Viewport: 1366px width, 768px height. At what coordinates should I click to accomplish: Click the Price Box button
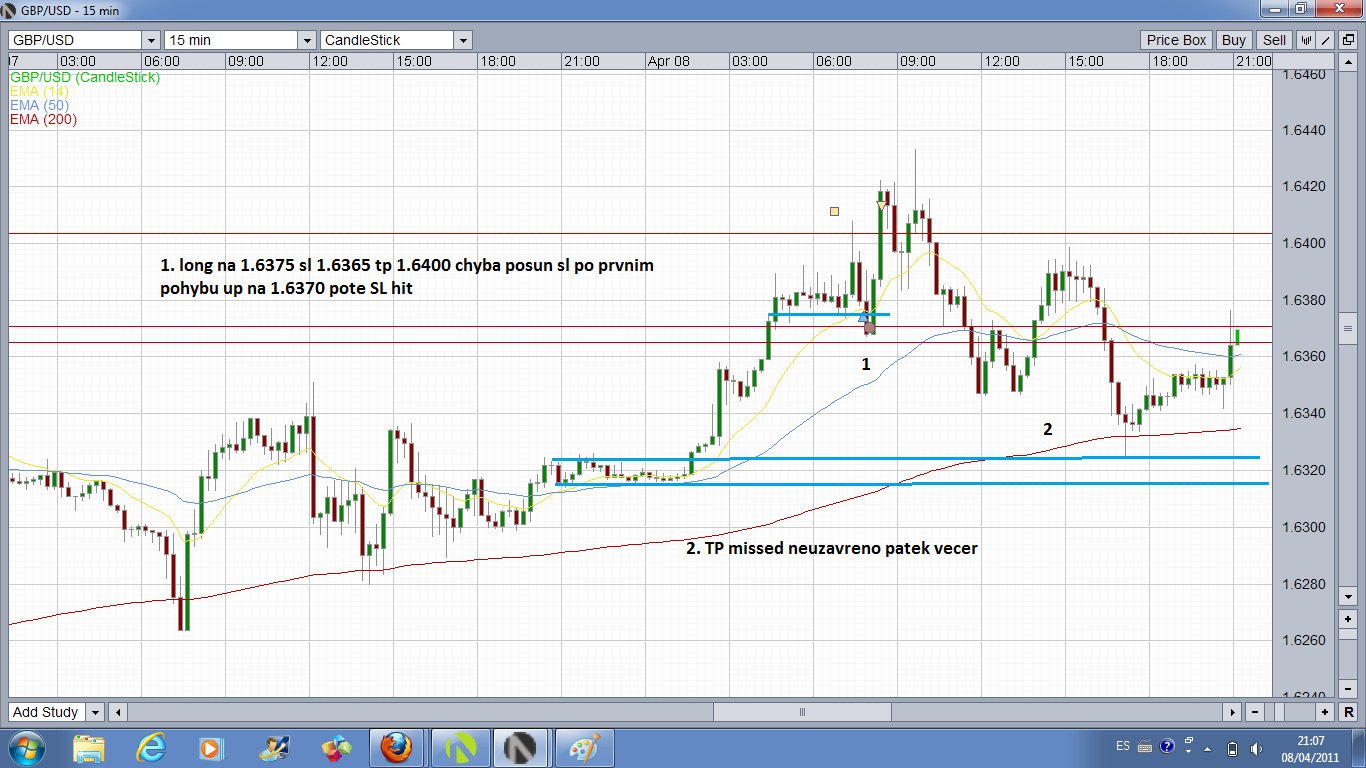point(1176,40)
